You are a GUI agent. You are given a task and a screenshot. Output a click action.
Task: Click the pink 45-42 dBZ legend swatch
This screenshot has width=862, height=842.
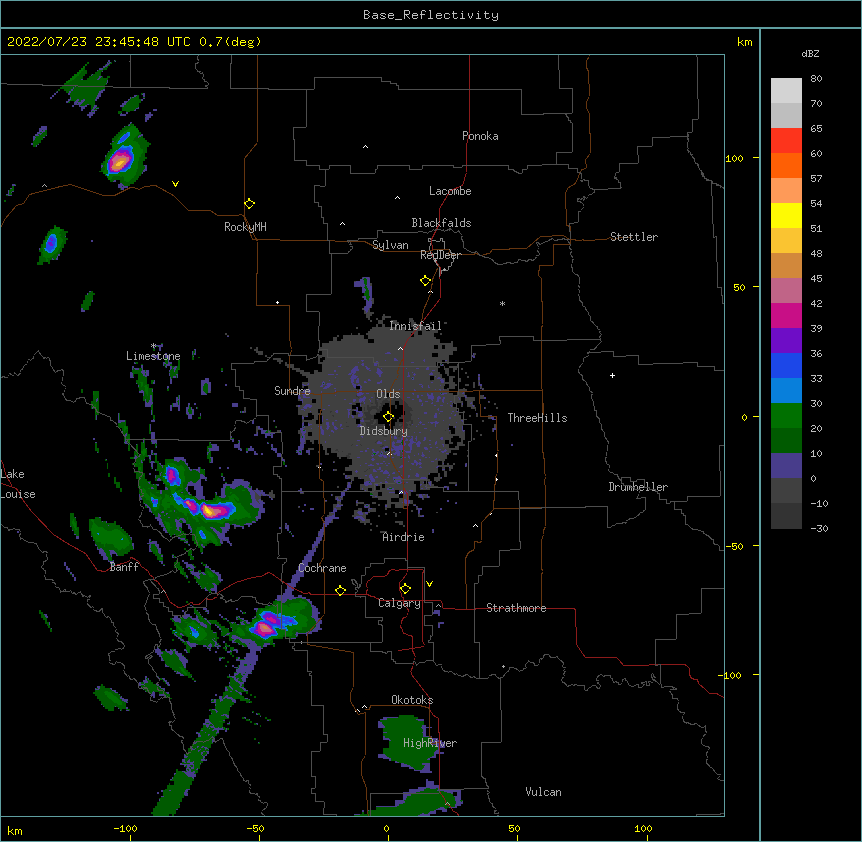786,291
